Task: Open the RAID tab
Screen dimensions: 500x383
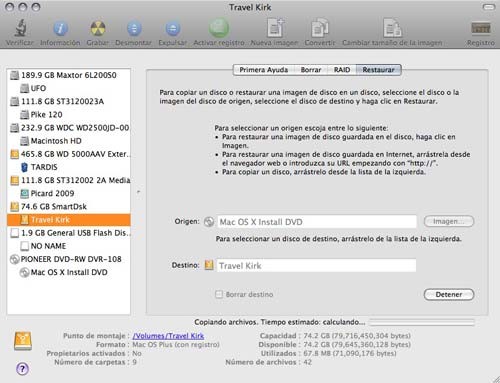Action: coord(342,70)
